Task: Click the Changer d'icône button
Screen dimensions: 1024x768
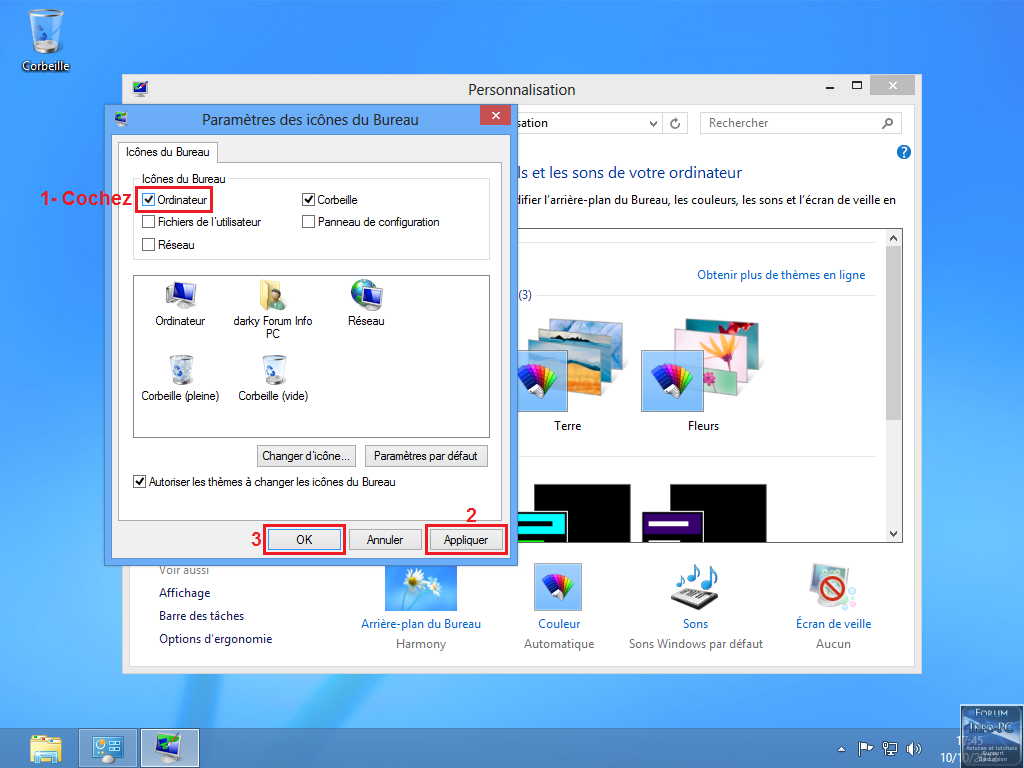Action: [306, 456]
